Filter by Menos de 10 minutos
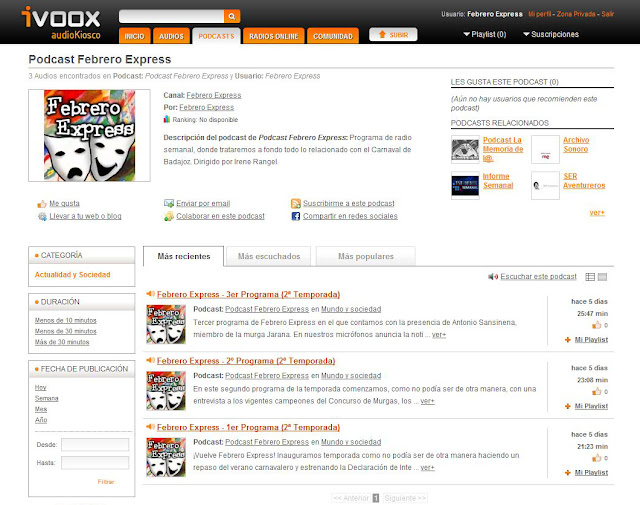 66,320
